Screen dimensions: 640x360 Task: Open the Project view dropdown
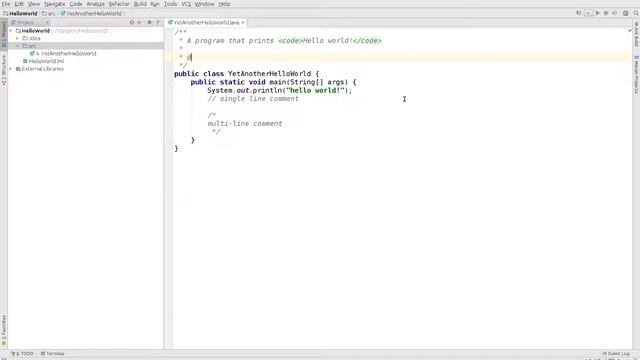point(30,22)
